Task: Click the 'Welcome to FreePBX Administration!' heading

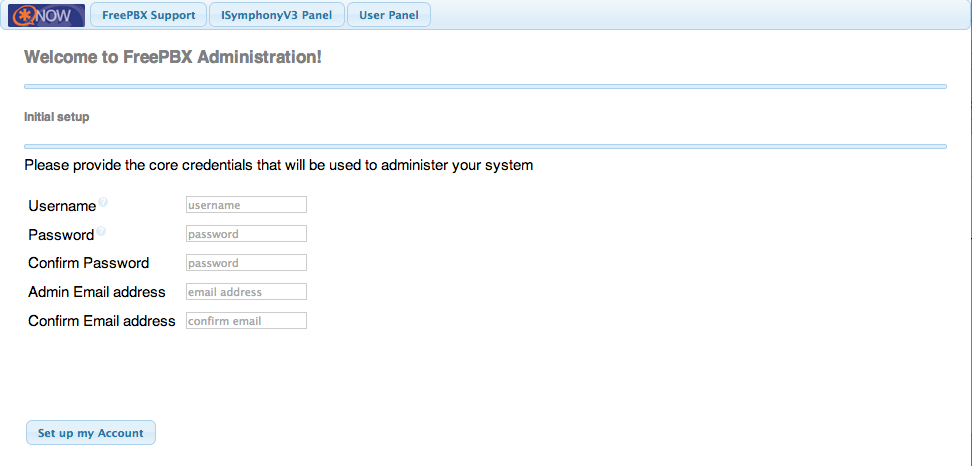Action: point(173,58)
